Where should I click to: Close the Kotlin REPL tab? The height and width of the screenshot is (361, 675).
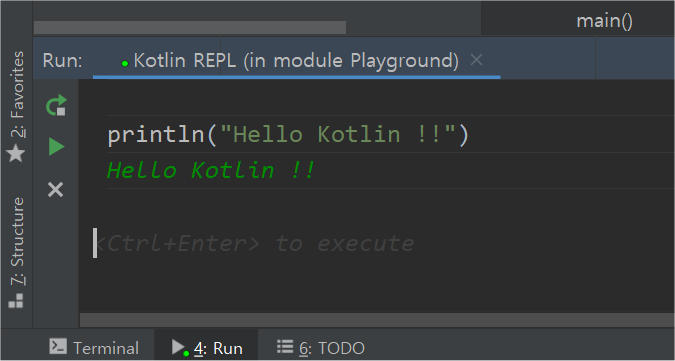point(476,60)
